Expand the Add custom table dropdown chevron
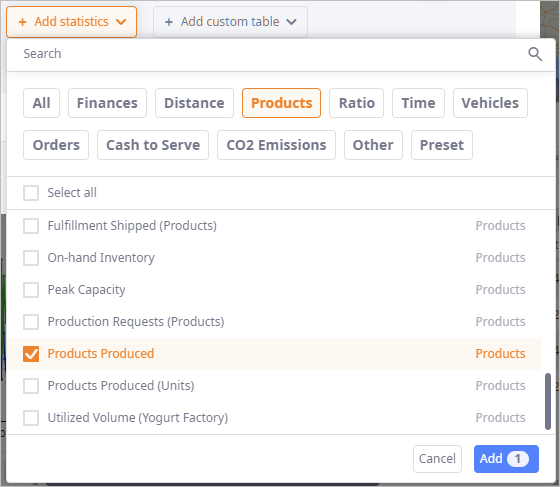This screenshot has width=560, height=487. 291,22
